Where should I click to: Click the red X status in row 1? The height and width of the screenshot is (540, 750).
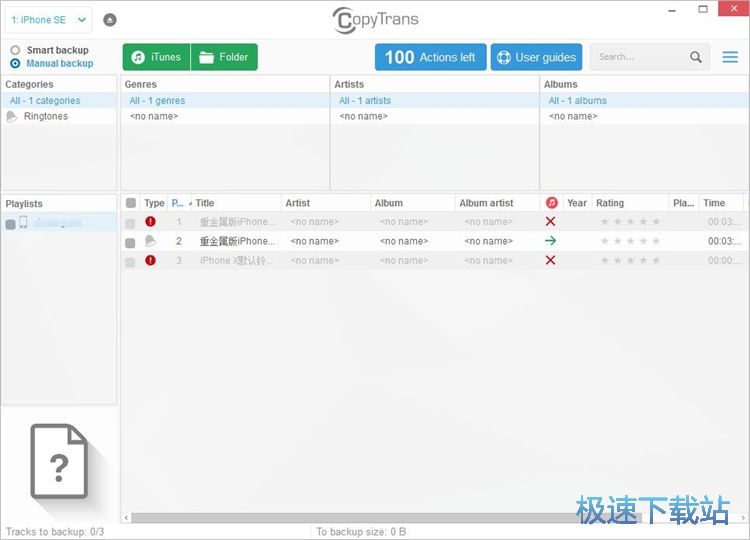pos(551,221)
